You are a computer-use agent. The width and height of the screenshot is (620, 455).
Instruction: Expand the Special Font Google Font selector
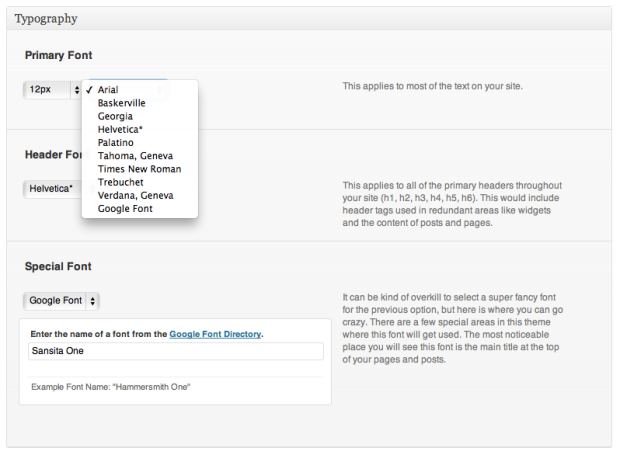tap(62, 300)
